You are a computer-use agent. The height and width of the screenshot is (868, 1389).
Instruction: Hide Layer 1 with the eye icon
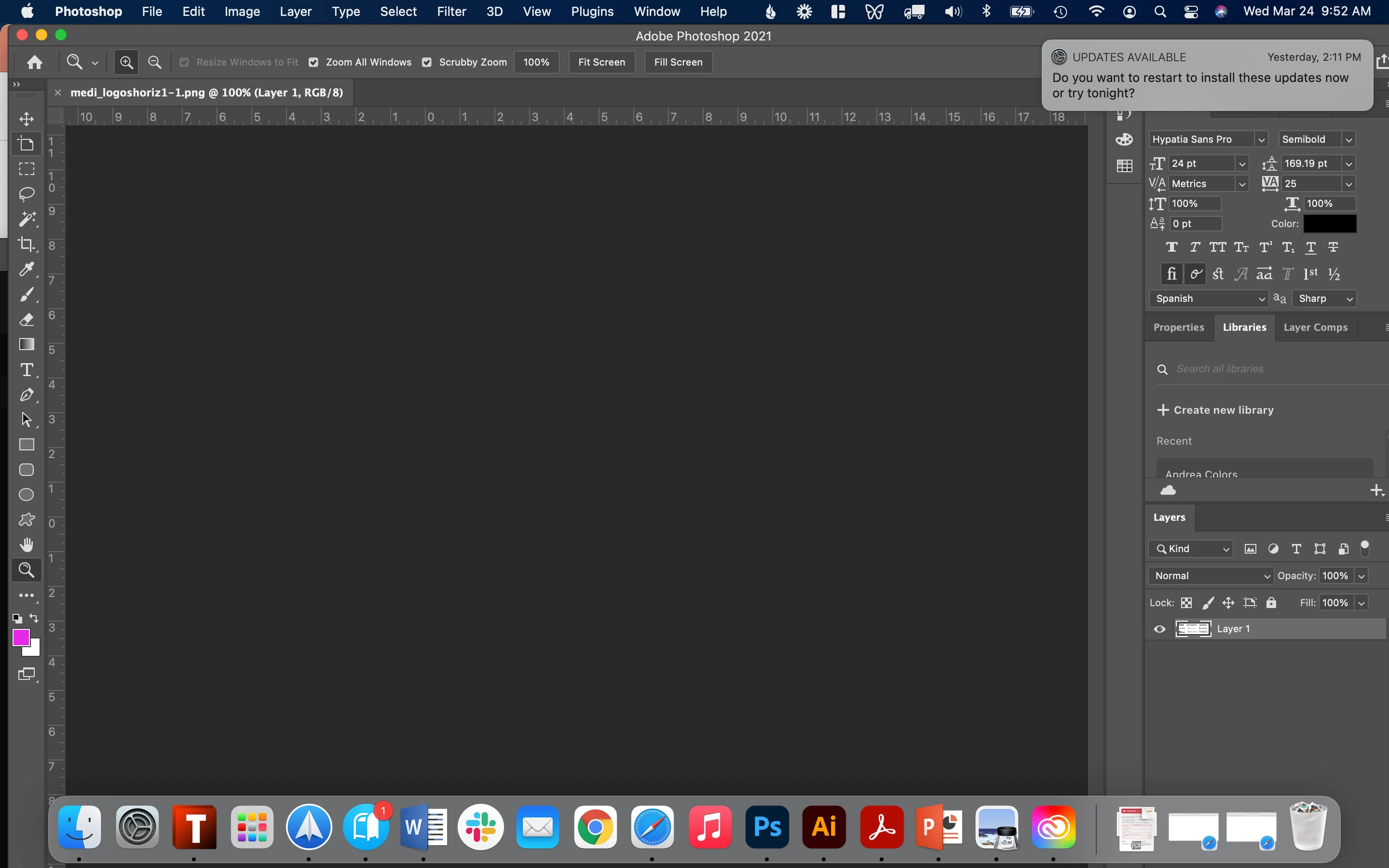click(1159, 629)
